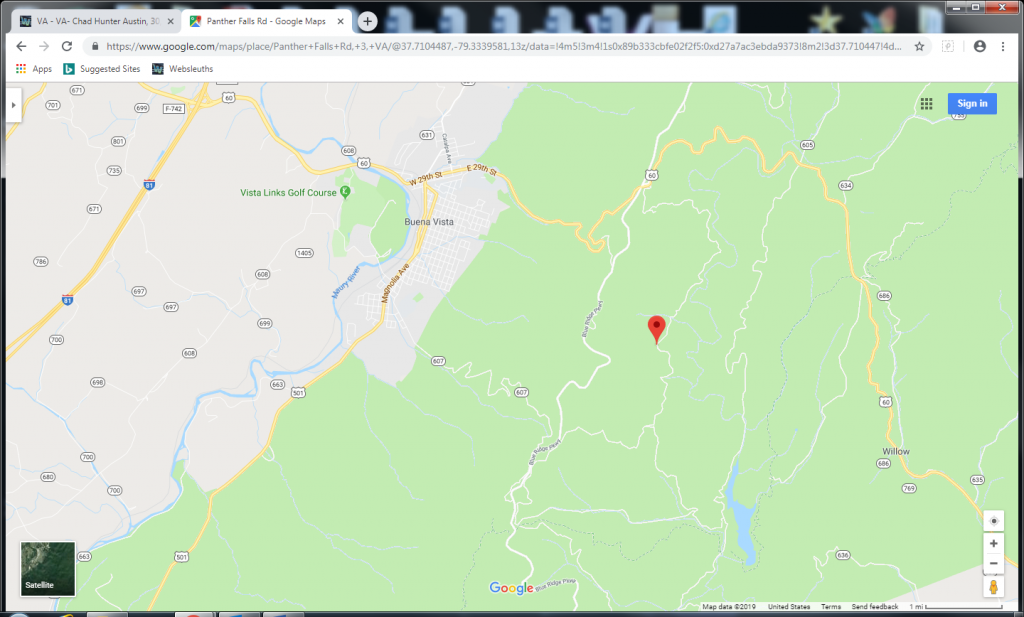Open the Chrome profile account icon
The height and width of the screenshot is (617, 1024).
point(979,46)
